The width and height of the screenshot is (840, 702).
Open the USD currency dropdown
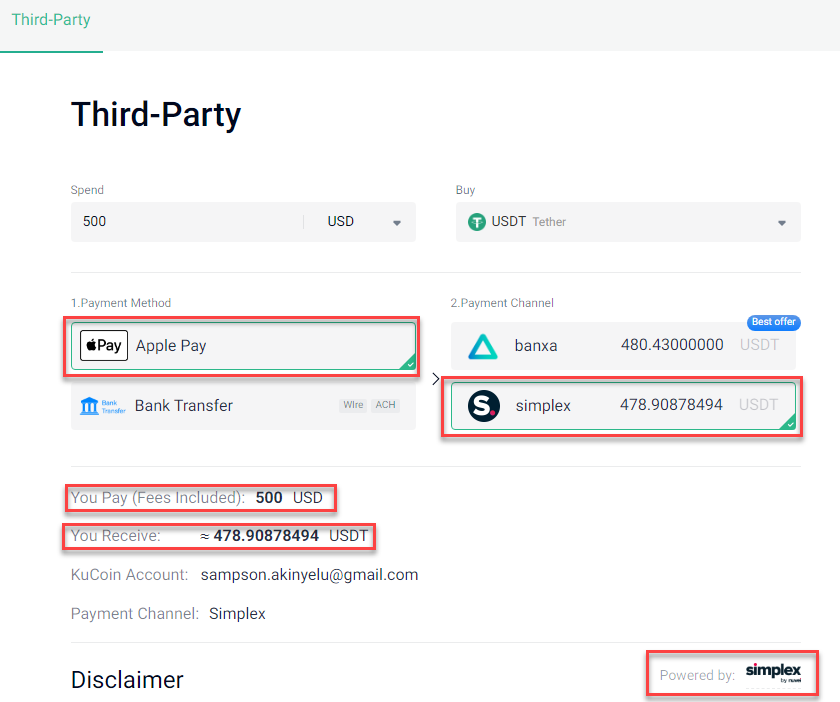click(x=364, y=222)
